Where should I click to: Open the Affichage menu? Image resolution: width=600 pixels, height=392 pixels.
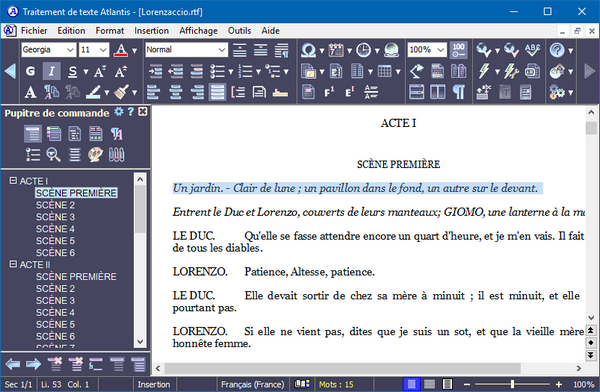[198, 31]
